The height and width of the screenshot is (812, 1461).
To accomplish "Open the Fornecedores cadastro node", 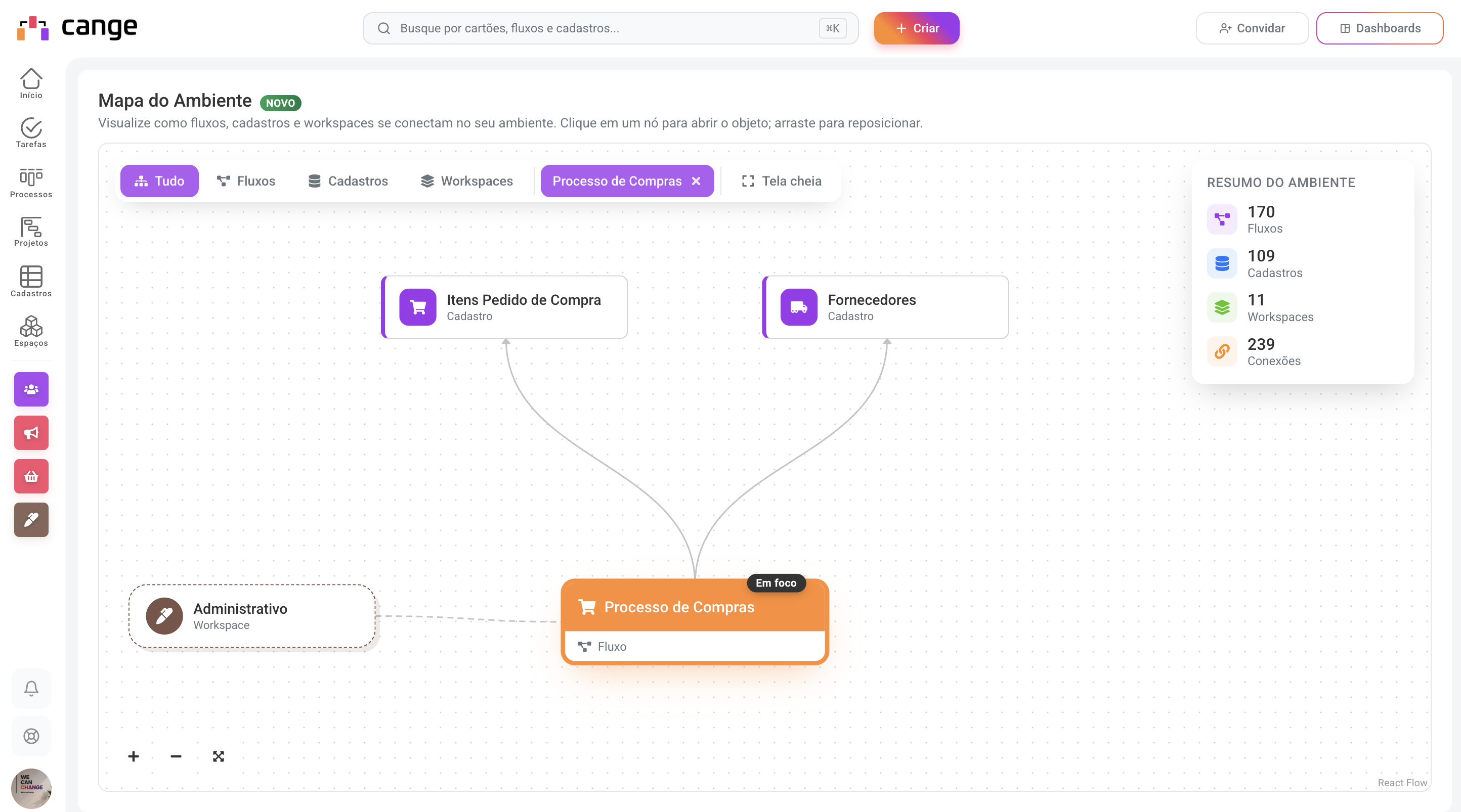I will (x=886, y=307).
